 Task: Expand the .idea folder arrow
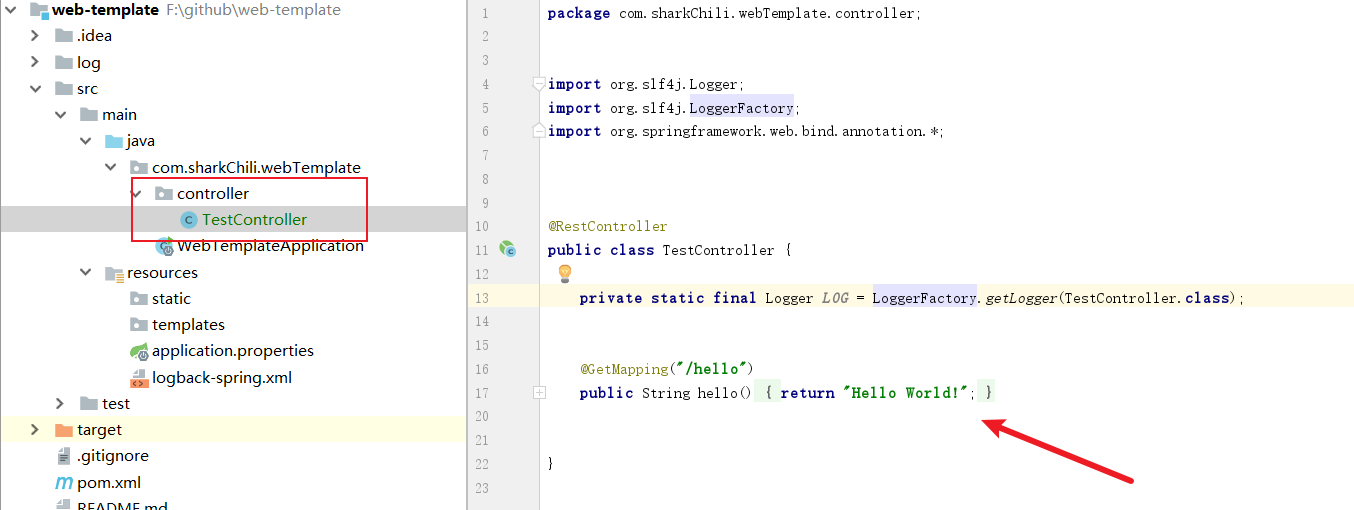point(35,36)
